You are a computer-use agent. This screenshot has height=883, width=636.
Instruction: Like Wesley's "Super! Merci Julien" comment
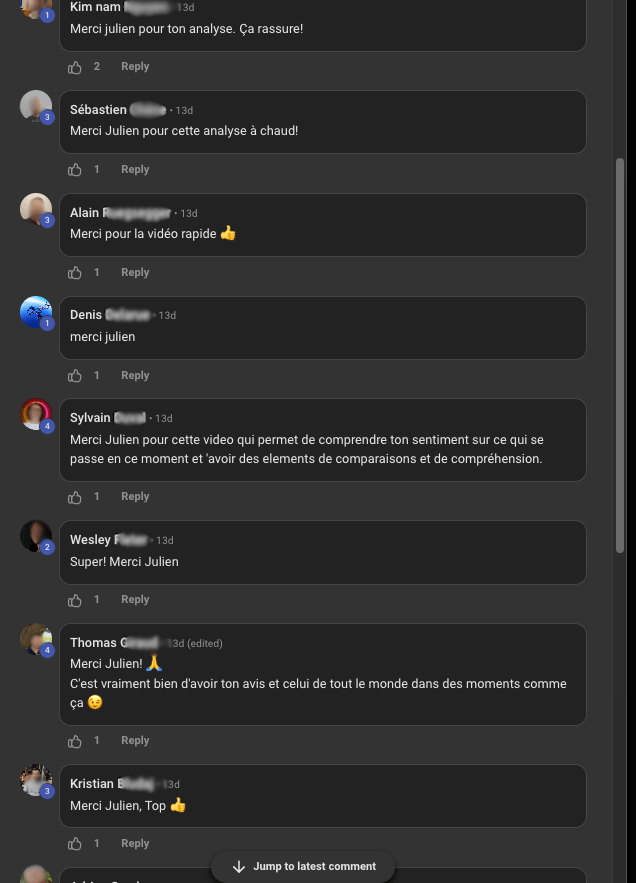point(75,600)
